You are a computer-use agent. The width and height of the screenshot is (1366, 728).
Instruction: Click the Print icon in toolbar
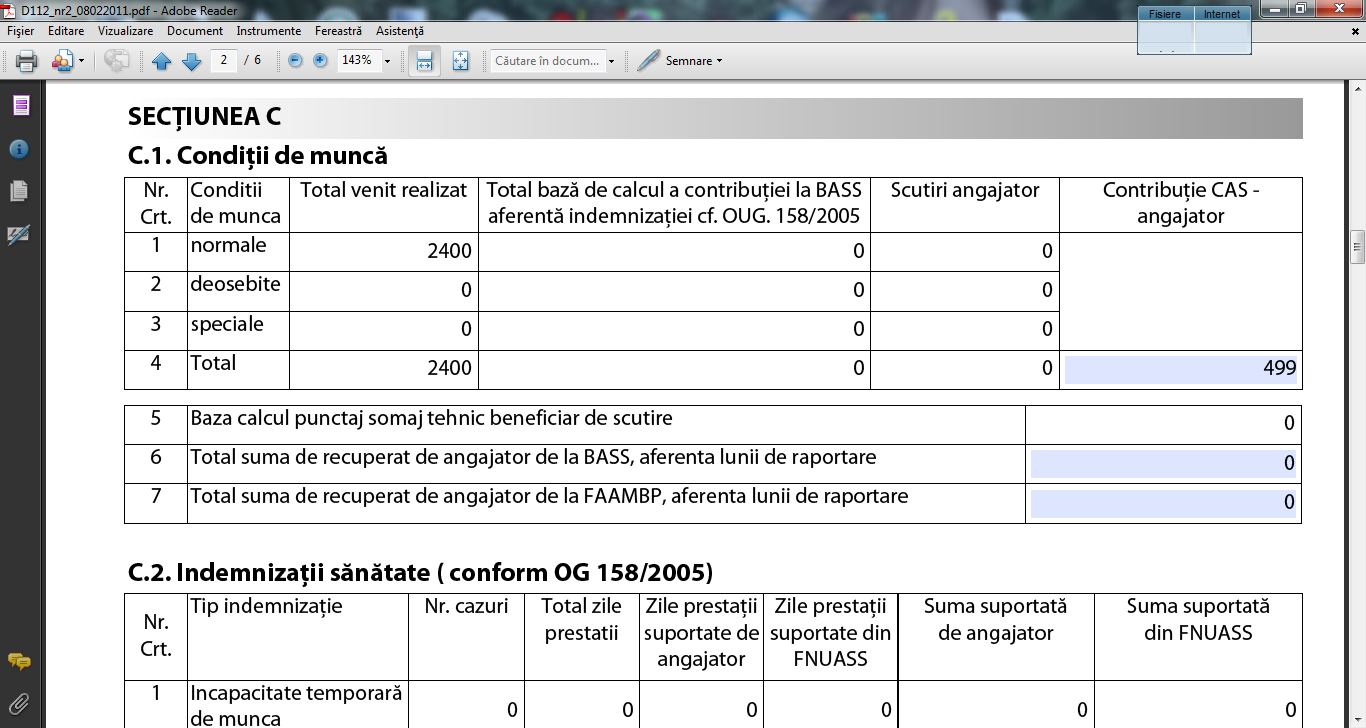point(27,61)
